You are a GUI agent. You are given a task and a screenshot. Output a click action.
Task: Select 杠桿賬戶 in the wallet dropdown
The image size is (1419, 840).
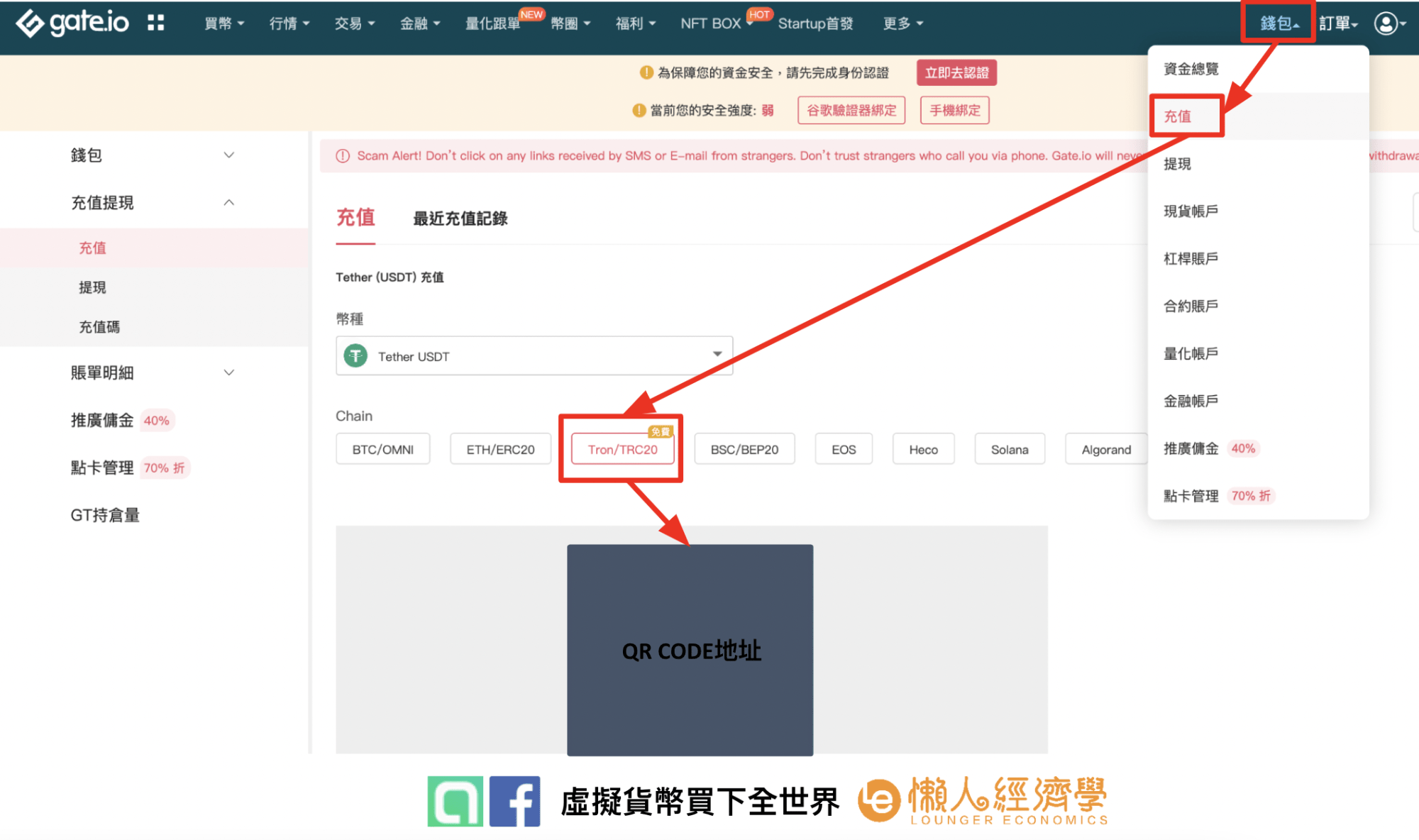coord(1259,258)
